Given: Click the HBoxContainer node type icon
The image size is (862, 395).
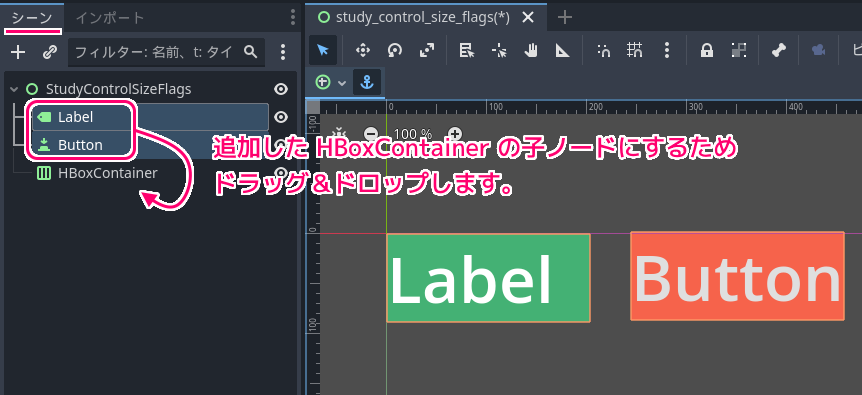Looking at the screenshot, I should click(44, 174).
